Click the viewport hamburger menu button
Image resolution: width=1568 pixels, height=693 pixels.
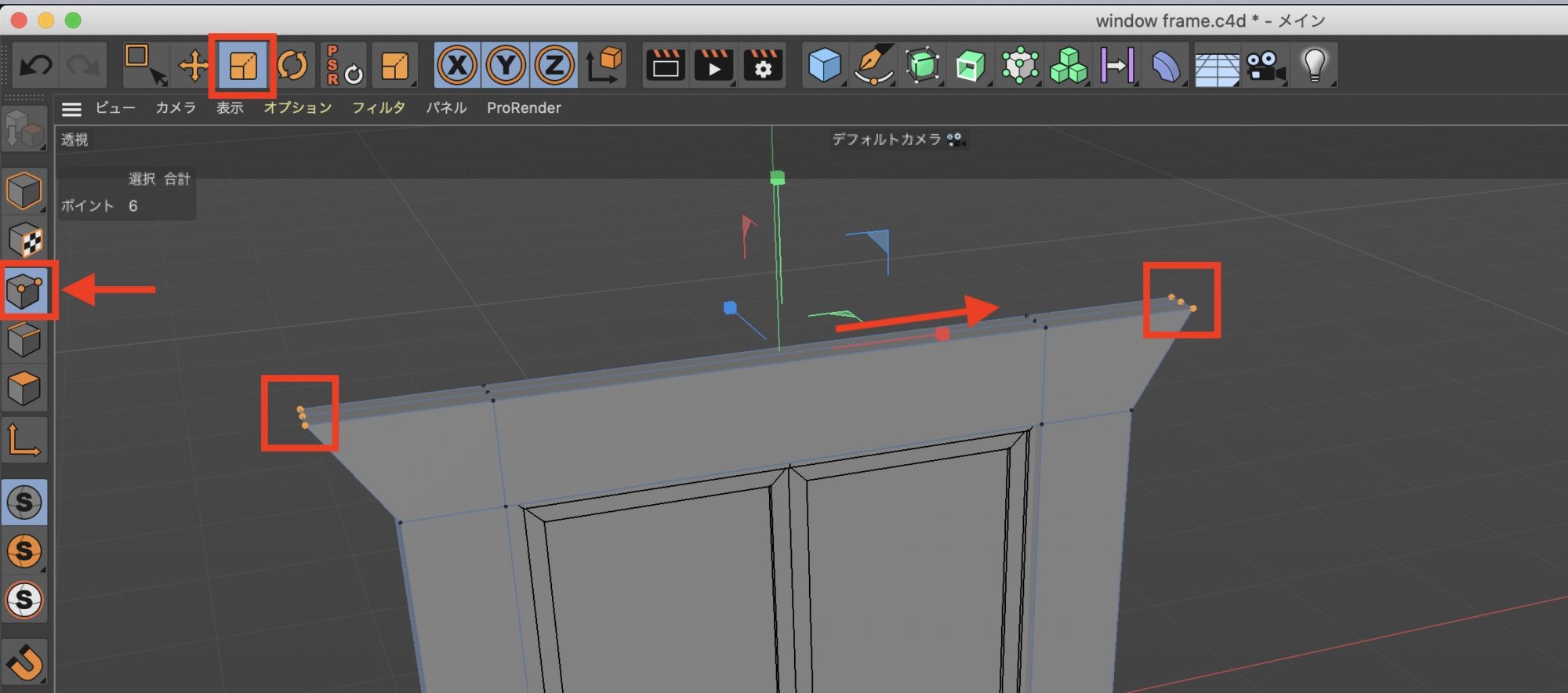[x=72, y=109]
